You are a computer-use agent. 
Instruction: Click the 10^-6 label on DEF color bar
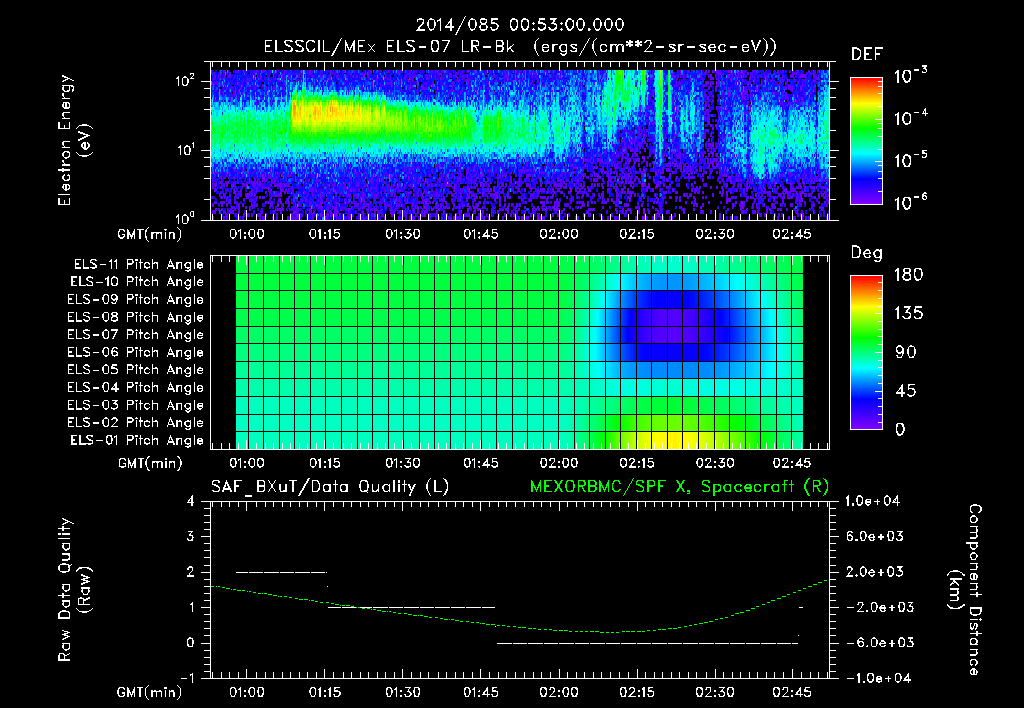click(911, 202)
